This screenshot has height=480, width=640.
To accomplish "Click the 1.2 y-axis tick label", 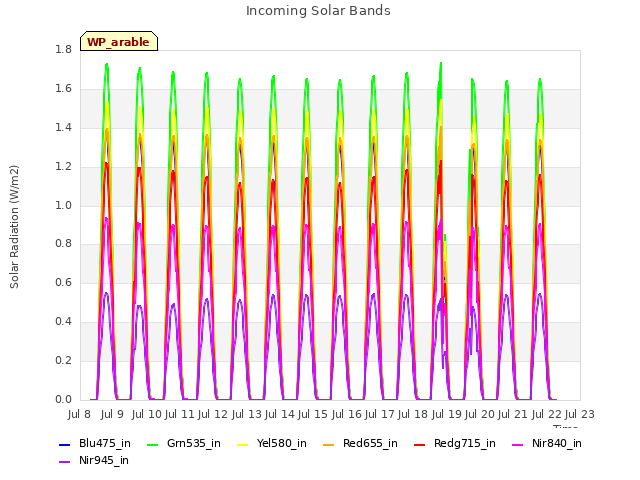I will click(63, 167).
